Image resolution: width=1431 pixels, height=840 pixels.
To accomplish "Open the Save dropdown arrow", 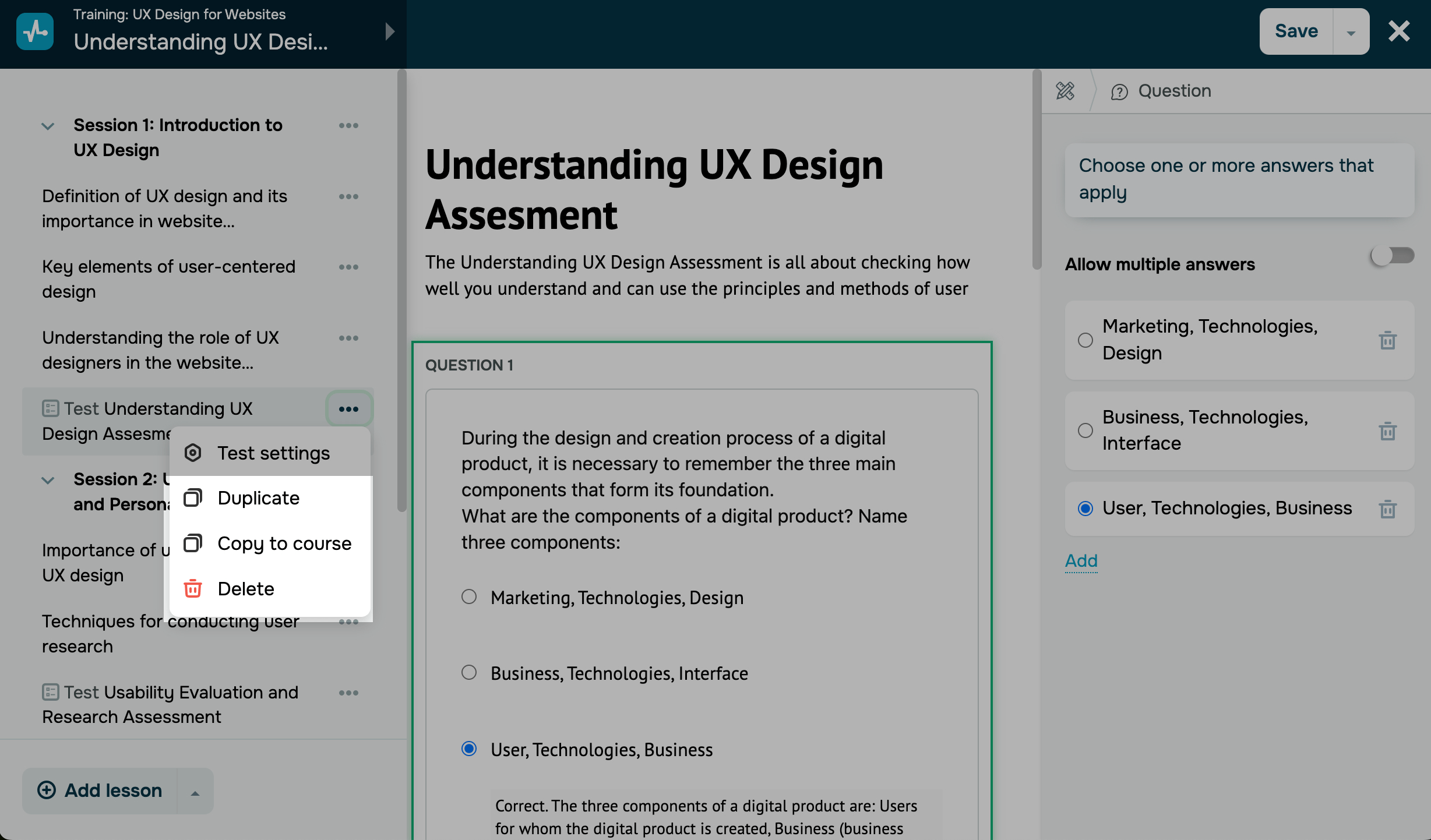I will coord(1351,33).
